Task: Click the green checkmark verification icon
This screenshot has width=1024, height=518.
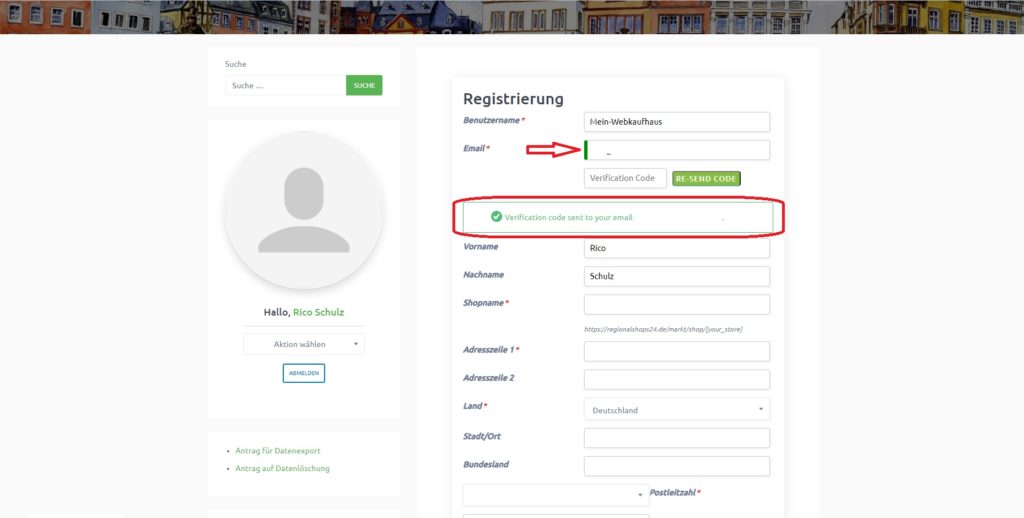Action: [496, 216]
